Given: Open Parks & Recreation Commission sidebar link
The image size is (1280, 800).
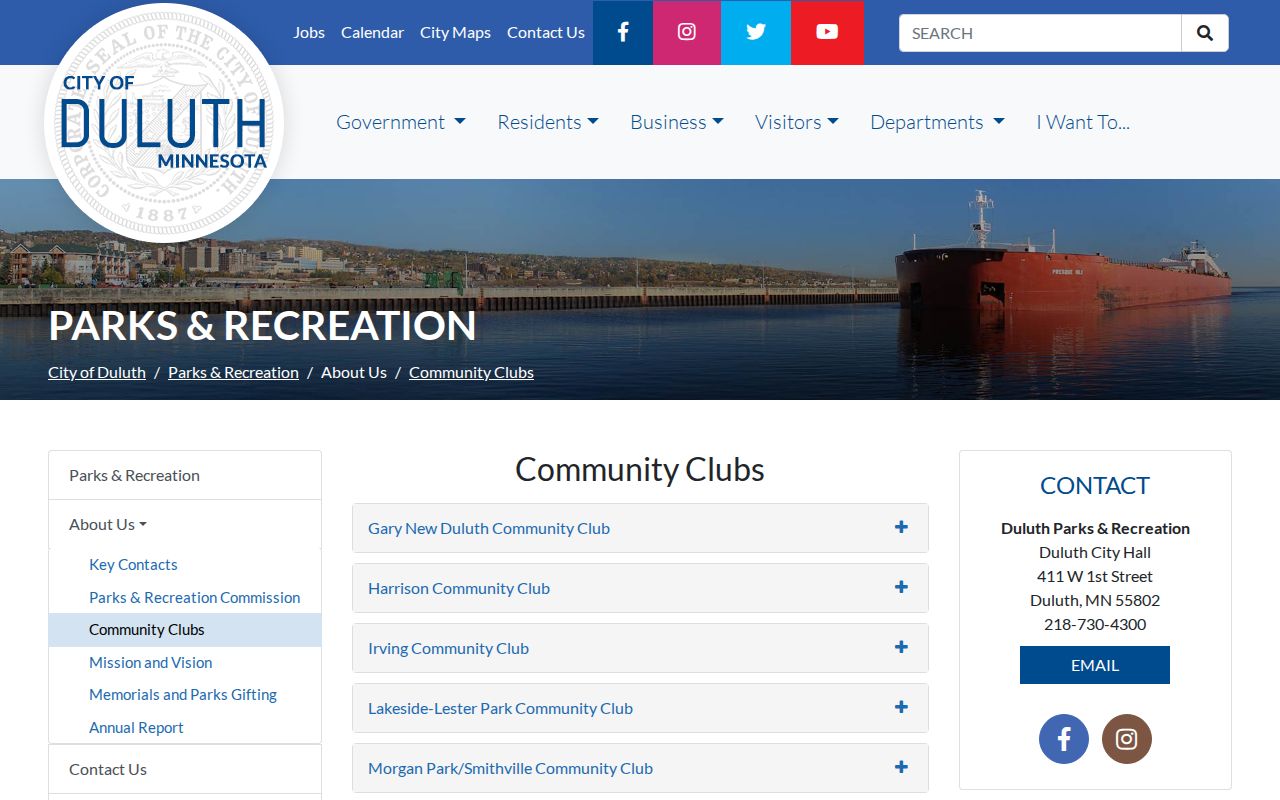Looking at the screenshot, I should point(195,597).
